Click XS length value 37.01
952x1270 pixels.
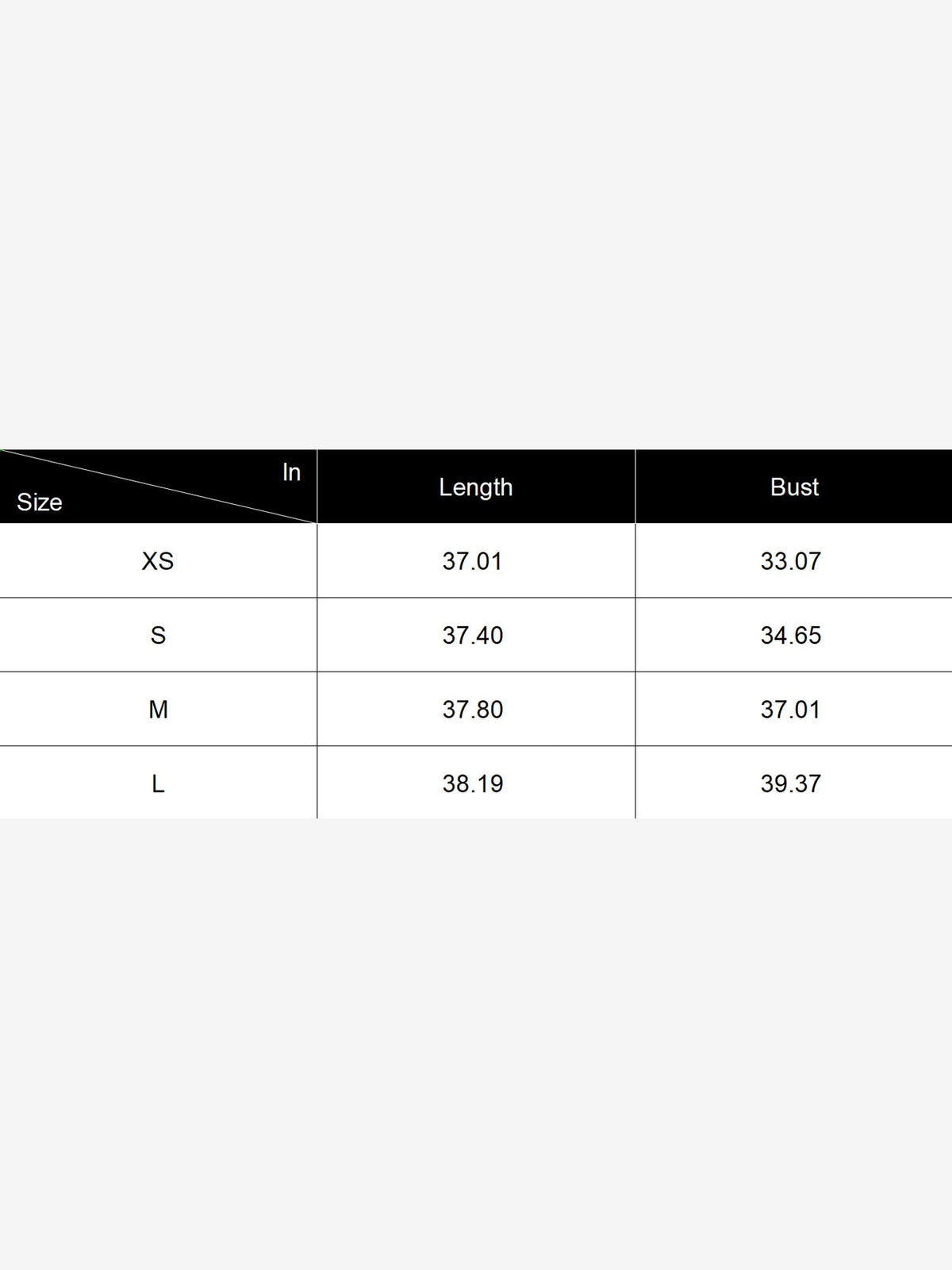tap(473, 561)
